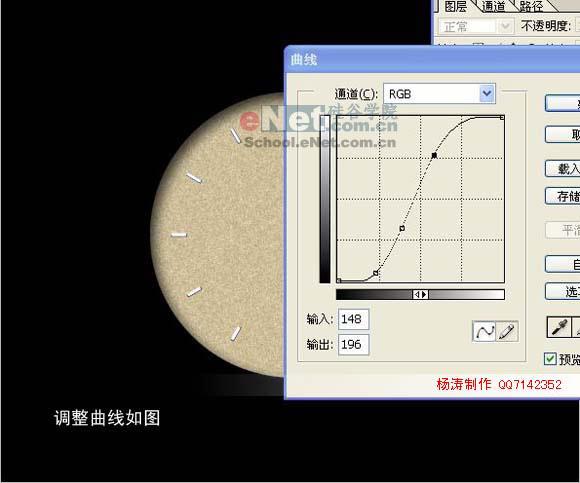This screenshot has height=483, width=580.
Task: Click the 载入 load button
Action: [563, 169]
